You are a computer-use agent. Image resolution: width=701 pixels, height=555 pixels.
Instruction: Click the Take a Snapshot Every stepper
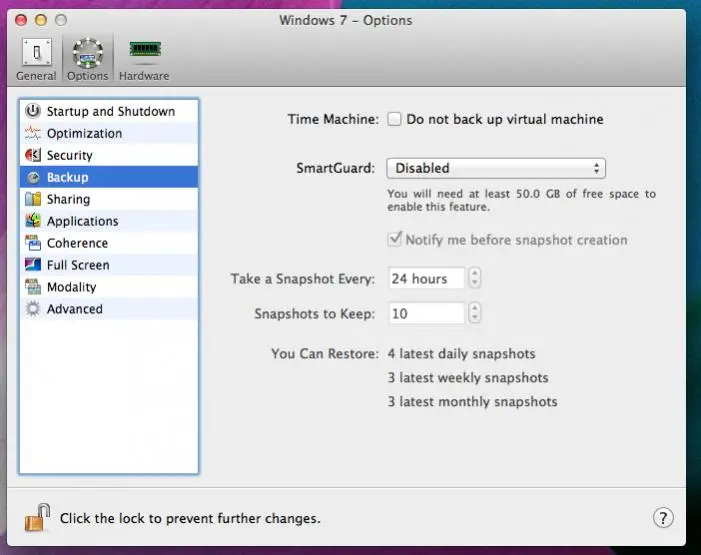pos(475,279)
